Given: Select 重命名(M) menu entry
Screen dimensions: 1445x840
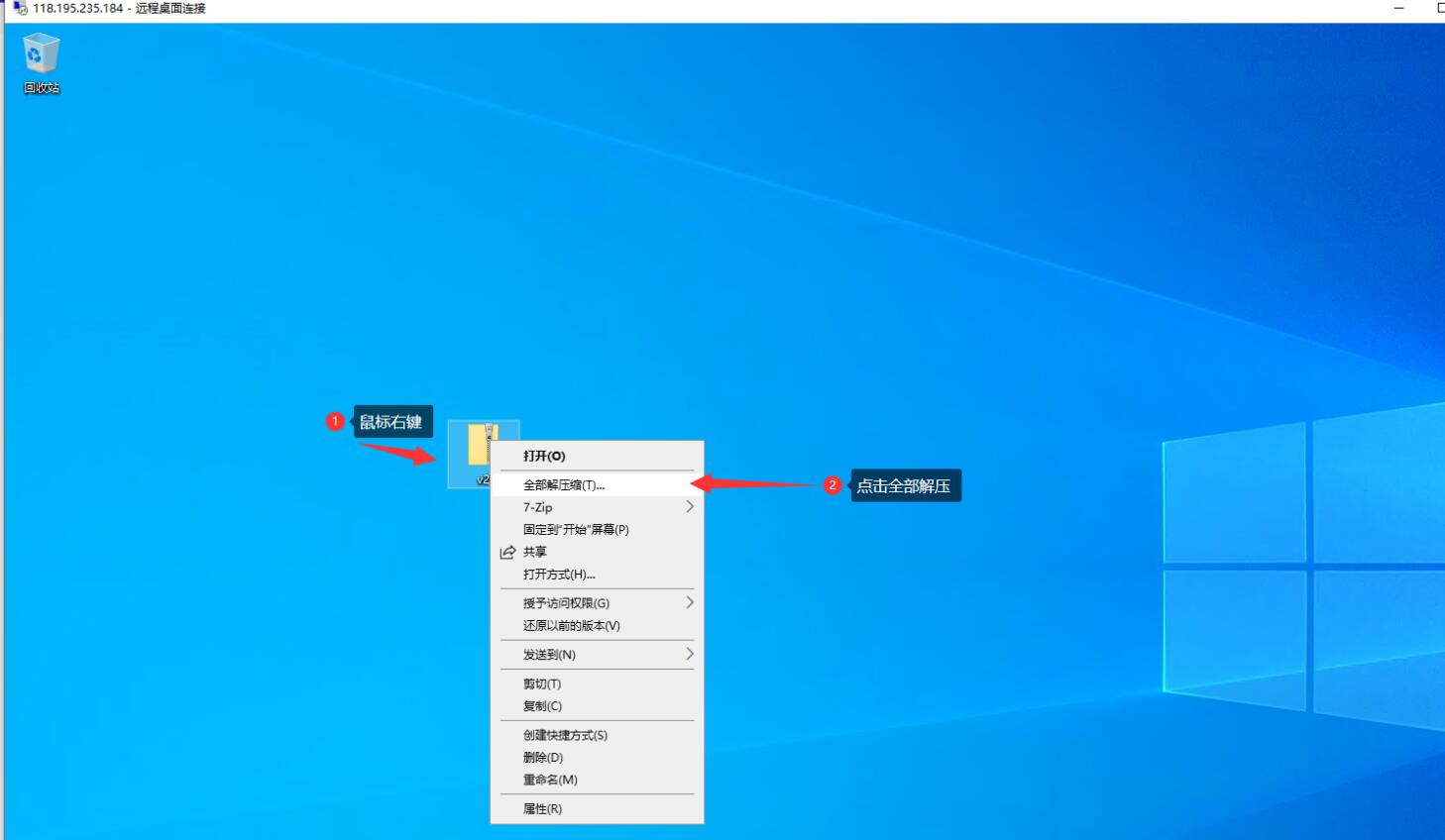Looking at the screenshot, I should pyautogui.click(x=597, y=780).
